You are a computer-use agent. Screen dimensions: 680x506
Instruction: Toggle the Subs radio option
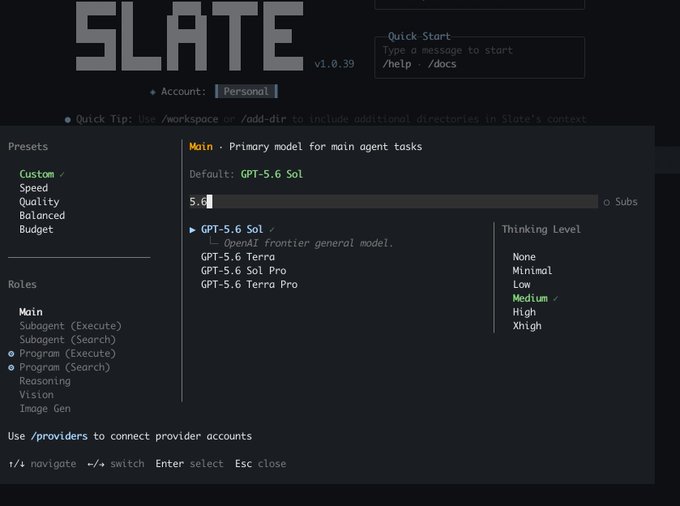pyautogui.click(x=621, y=202)
